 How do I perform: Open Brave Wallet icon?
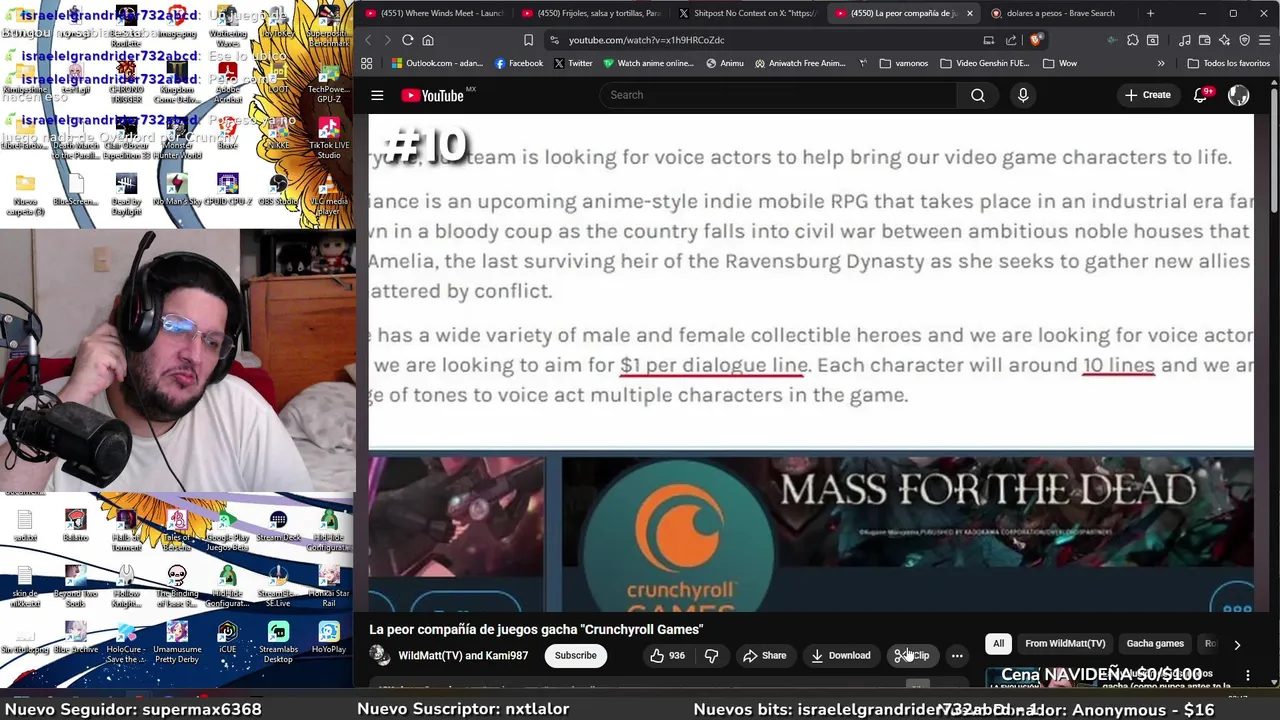click(1205, 40)
